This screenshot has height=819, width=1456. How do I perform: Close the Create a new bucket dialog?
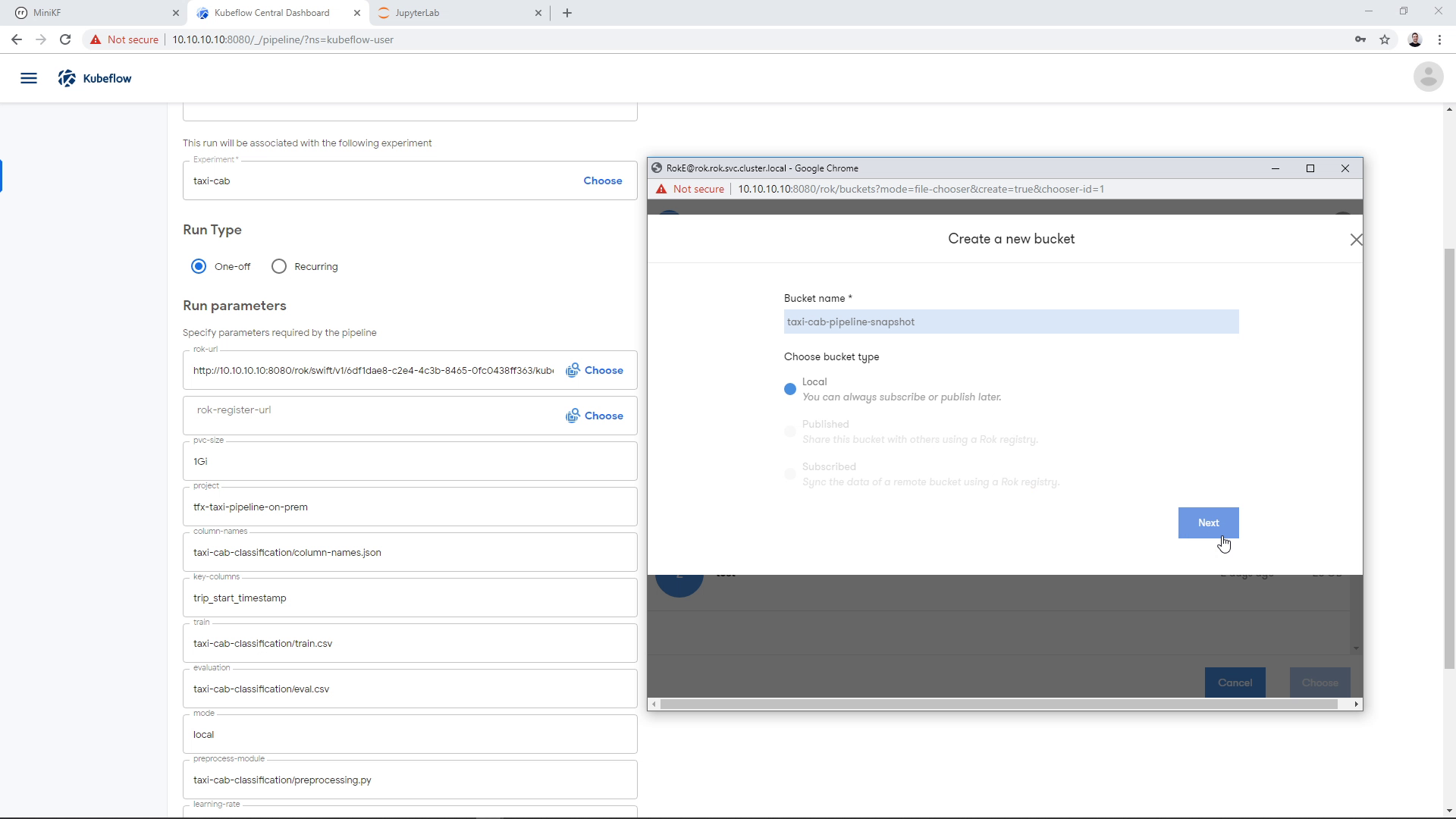[x=1356, y=240]
